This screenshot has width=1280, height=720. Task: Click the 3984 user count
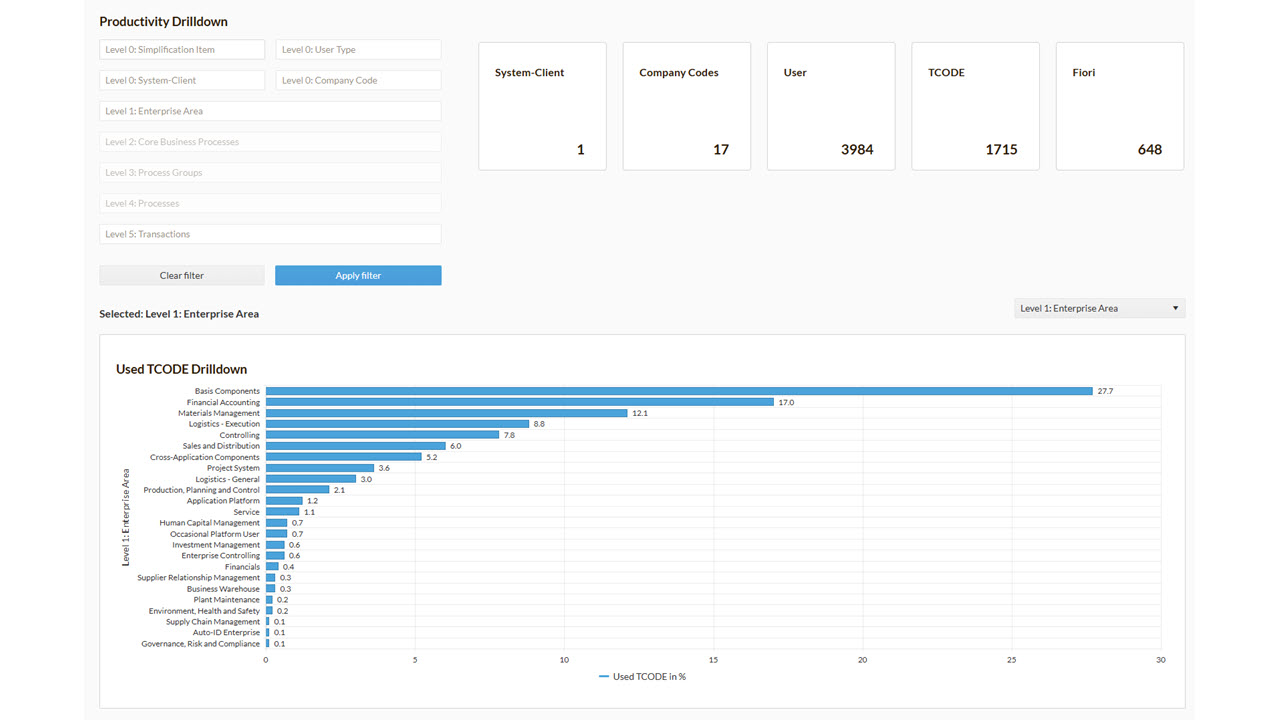pyautogui.click(x=857, y=149)
